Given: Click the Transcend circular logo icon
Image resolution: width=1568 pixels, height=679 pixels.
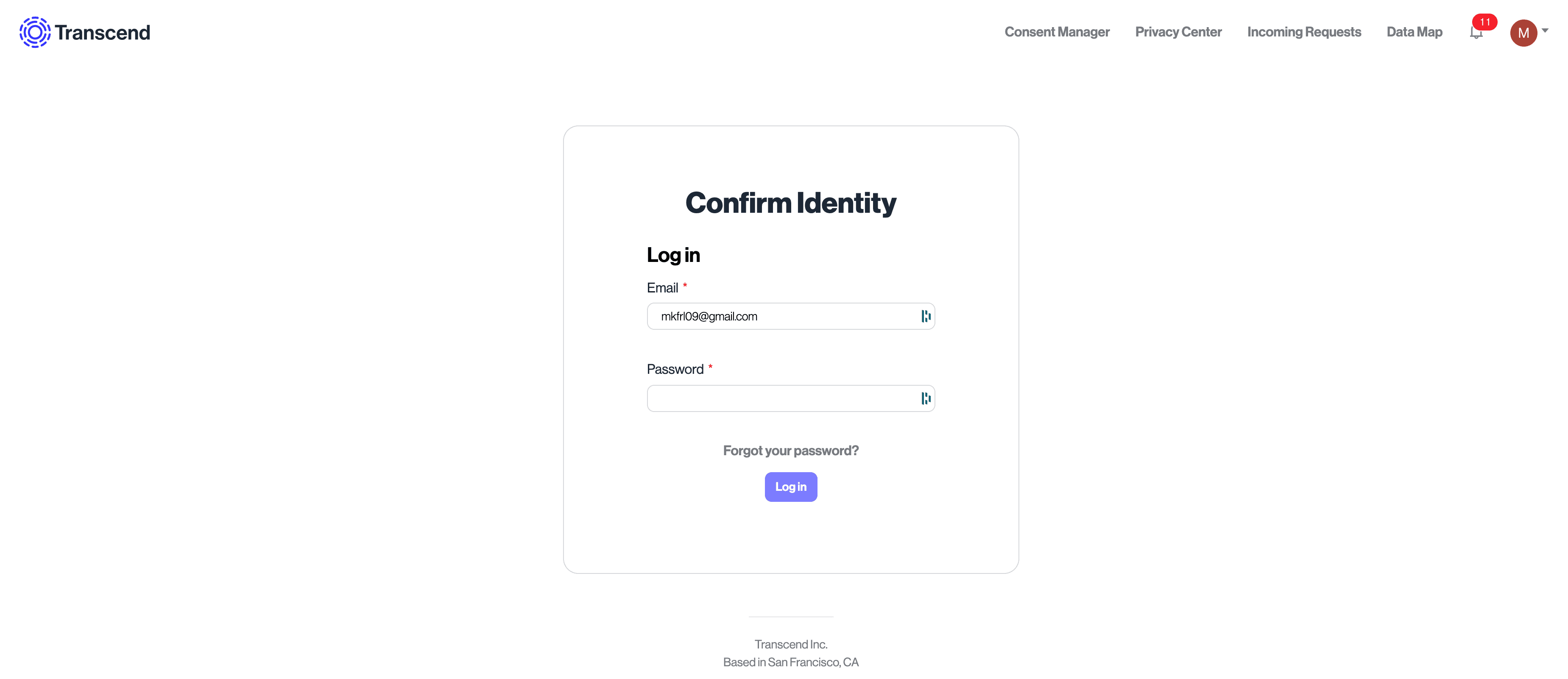Looking at the screenshot, I should 35,32.
